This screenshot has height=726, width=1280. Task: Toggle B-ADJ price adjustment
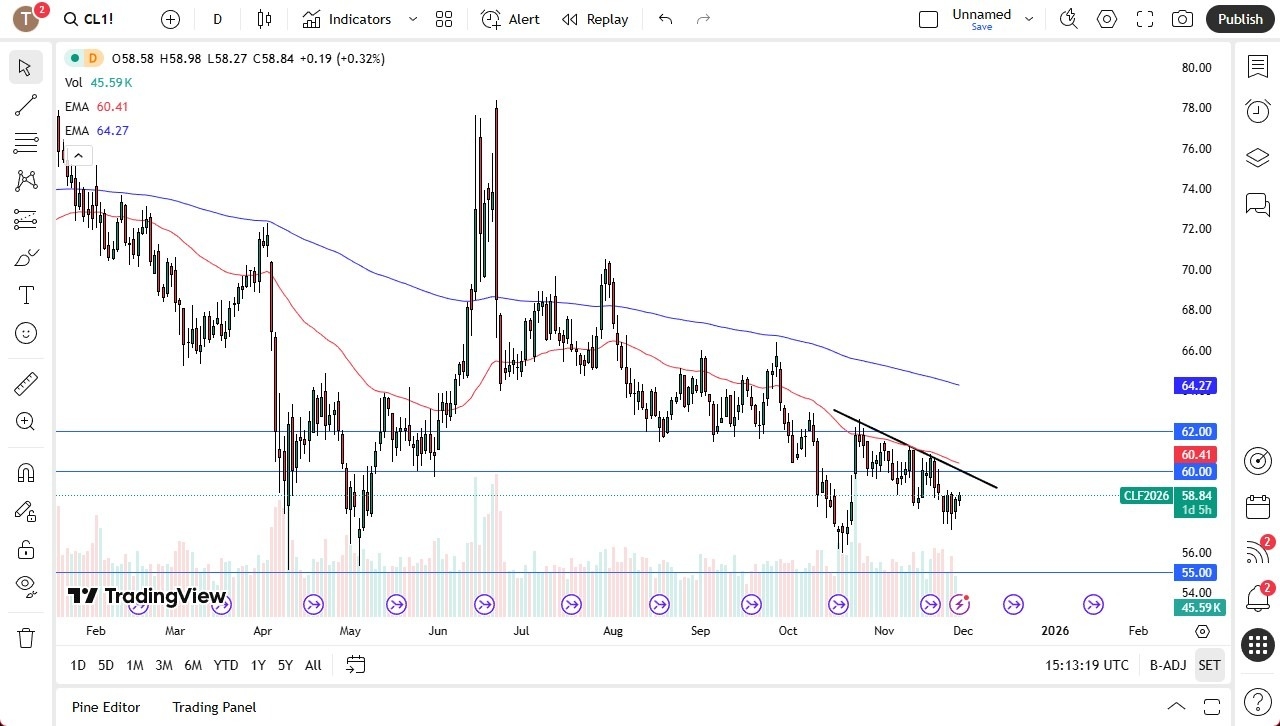click(1167, 665)
